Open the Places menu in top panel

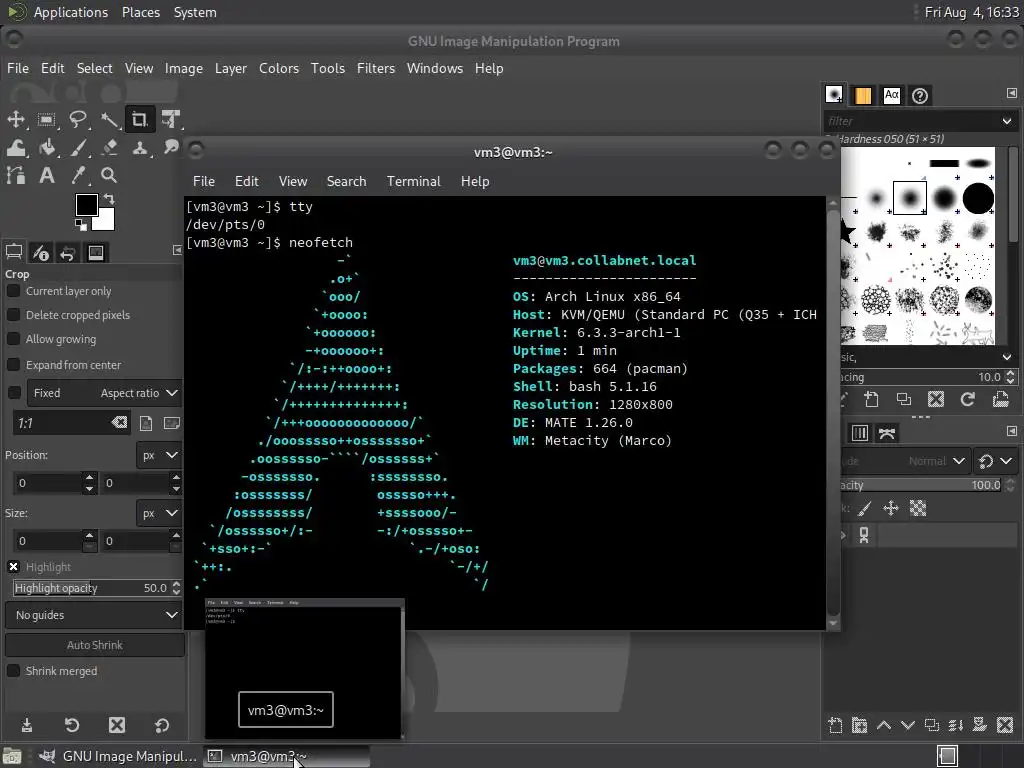[x=140, y=12]
